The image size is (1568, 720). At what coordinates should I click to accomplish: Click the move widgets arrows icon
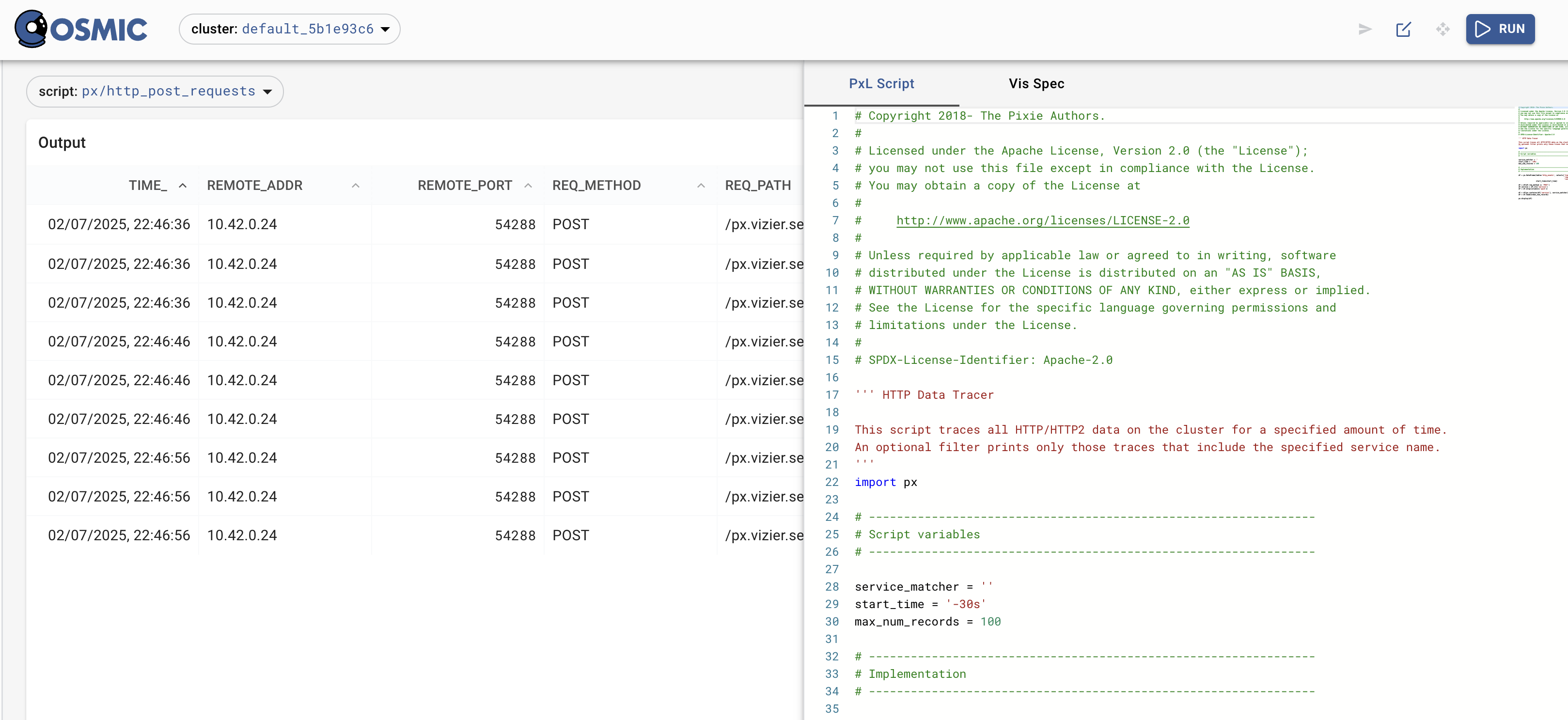pos(1443,29)
